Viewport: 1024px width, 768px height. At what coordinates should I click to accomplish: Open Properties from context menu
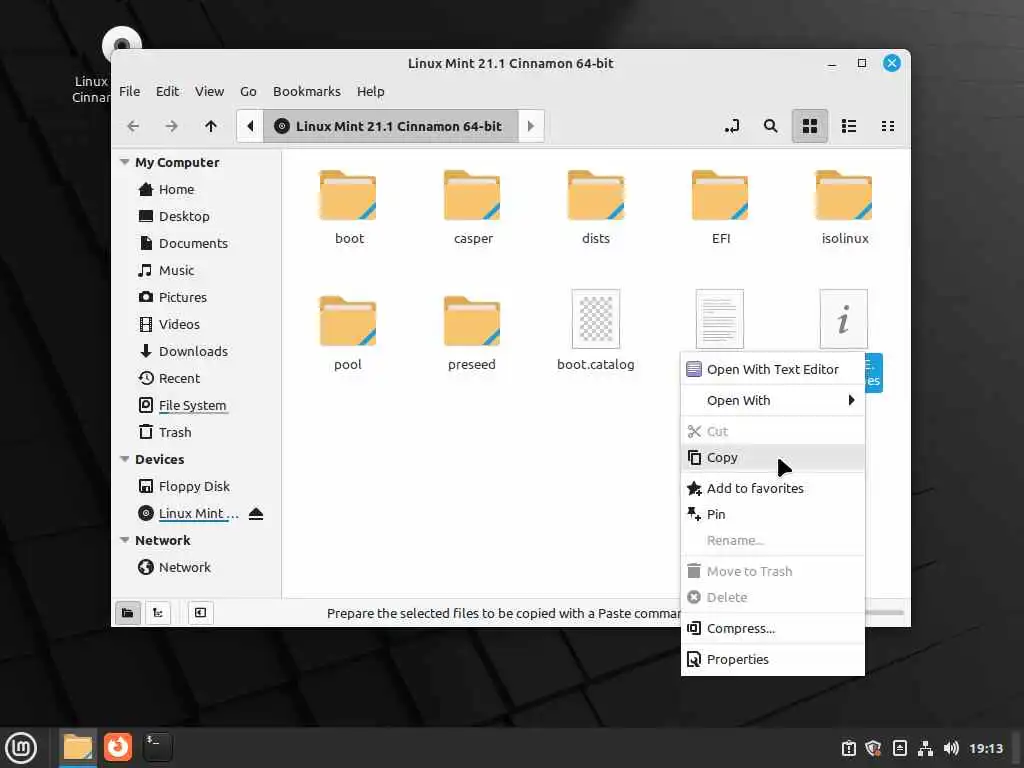pyautogui.click(x=773, y=660)
